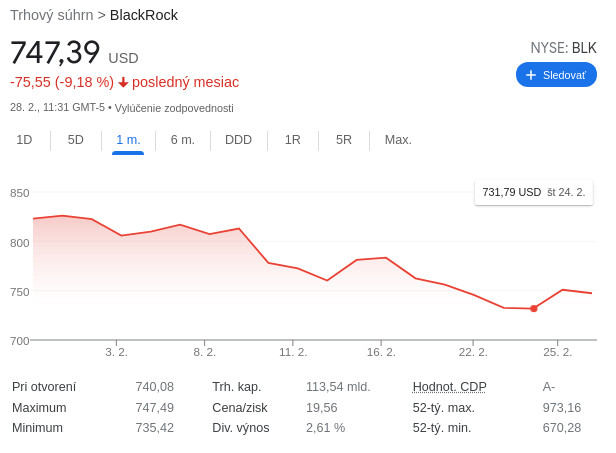
Task: Click the NYSE: BLK ticker label
Action: [563, 48]
